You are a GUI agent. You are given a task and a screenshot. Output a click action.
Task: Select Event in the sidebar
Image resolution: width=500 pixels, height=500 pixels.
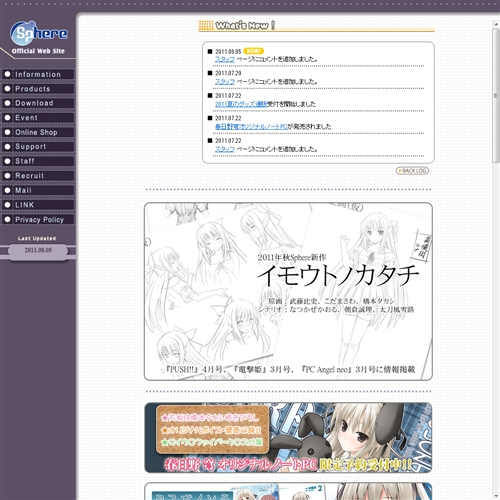click(x=38, y=118)
